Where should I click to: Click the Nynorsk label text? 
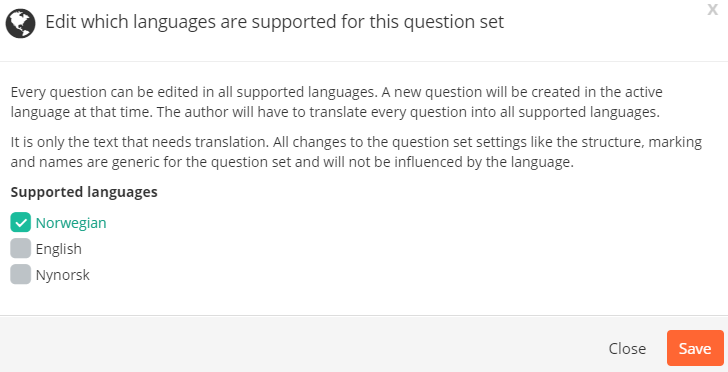[x=63, y=275]
